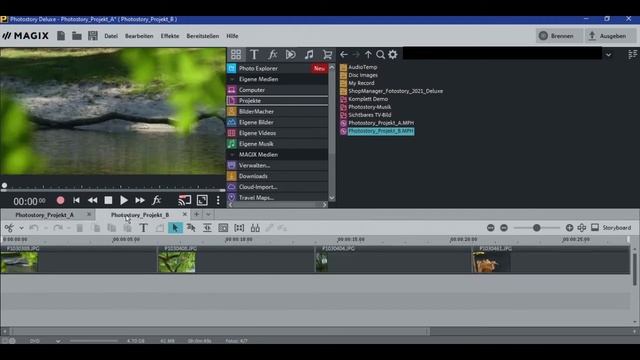Collapse the MAGIX Medien section

[232, 155]
